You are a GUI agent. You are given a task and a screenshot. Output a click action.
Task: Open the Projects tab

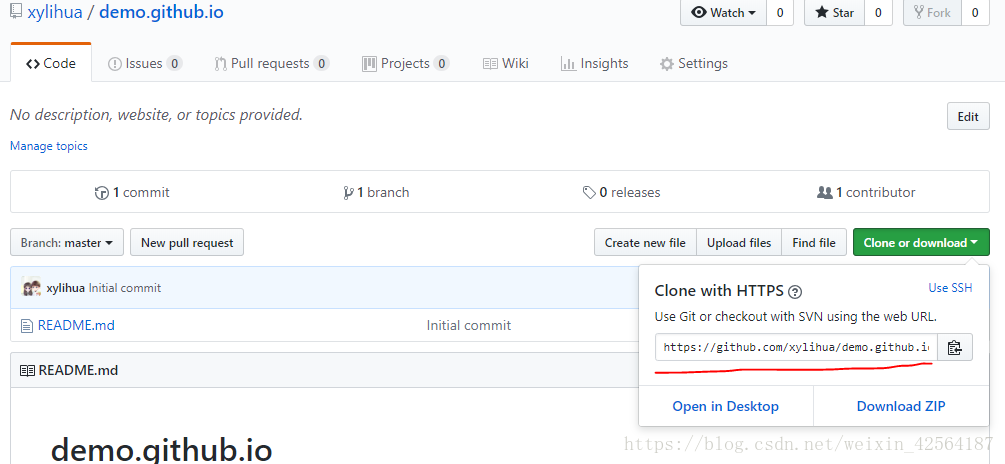405,63
